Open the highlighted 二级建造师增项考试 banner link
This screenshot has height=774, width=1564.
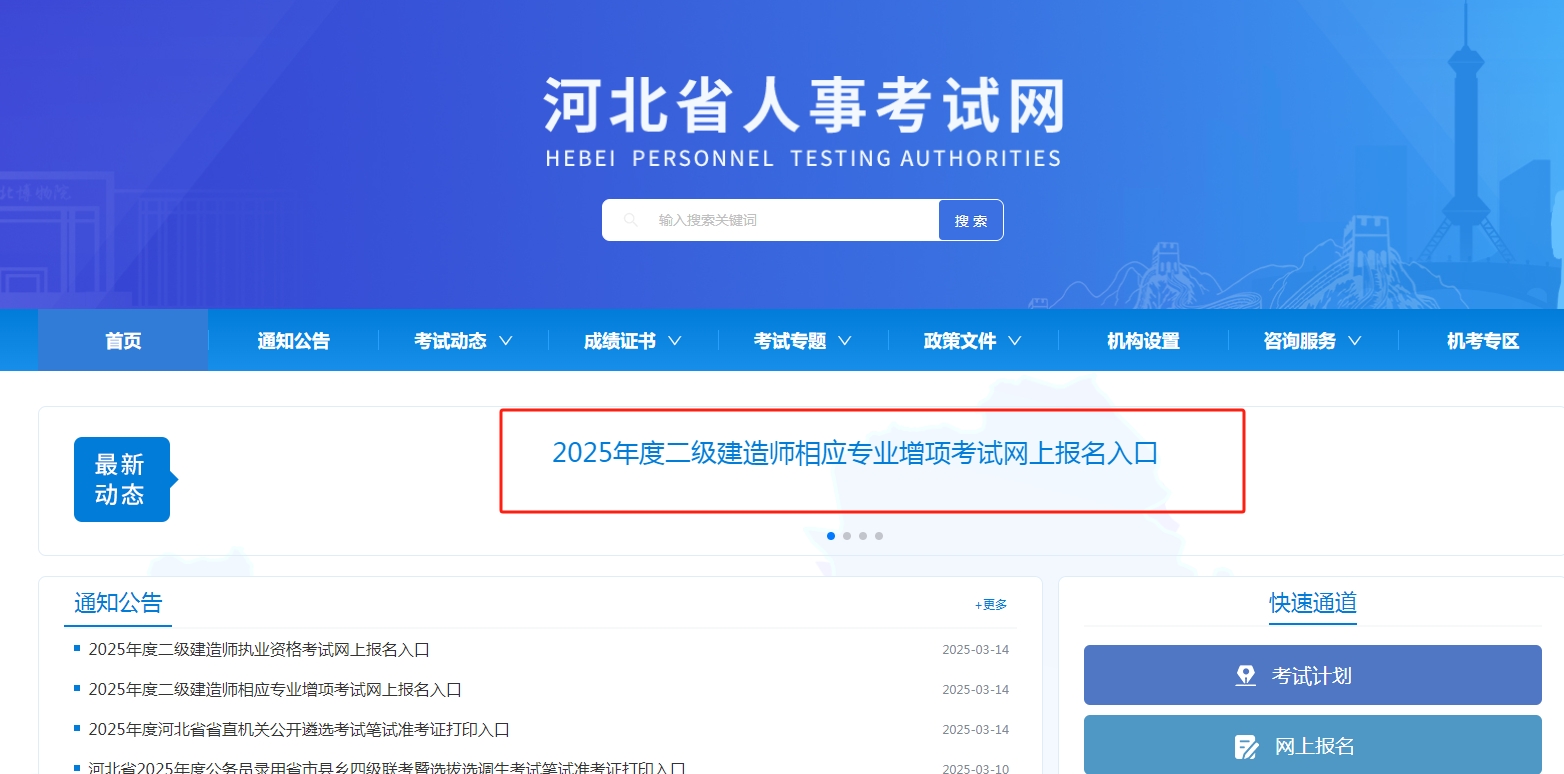pyautogui.click(x=856, y=454)
